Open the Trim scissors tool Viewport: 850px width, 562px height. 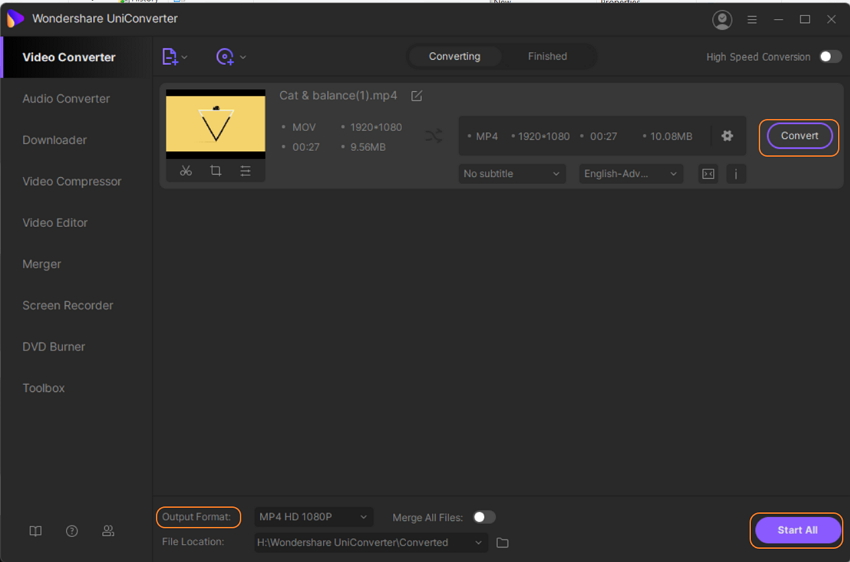pos(186,171)
